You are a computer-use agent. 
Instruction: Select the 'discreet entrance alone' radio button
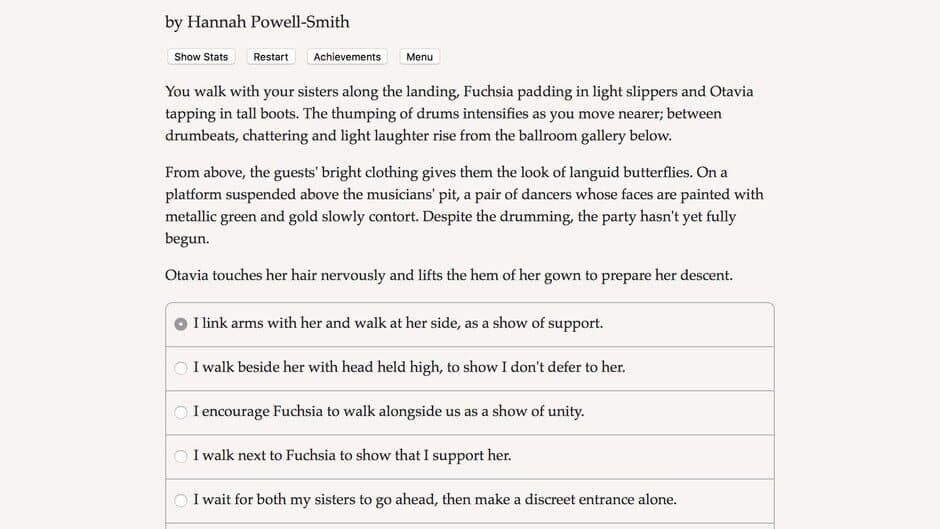(x=181, y=500)
